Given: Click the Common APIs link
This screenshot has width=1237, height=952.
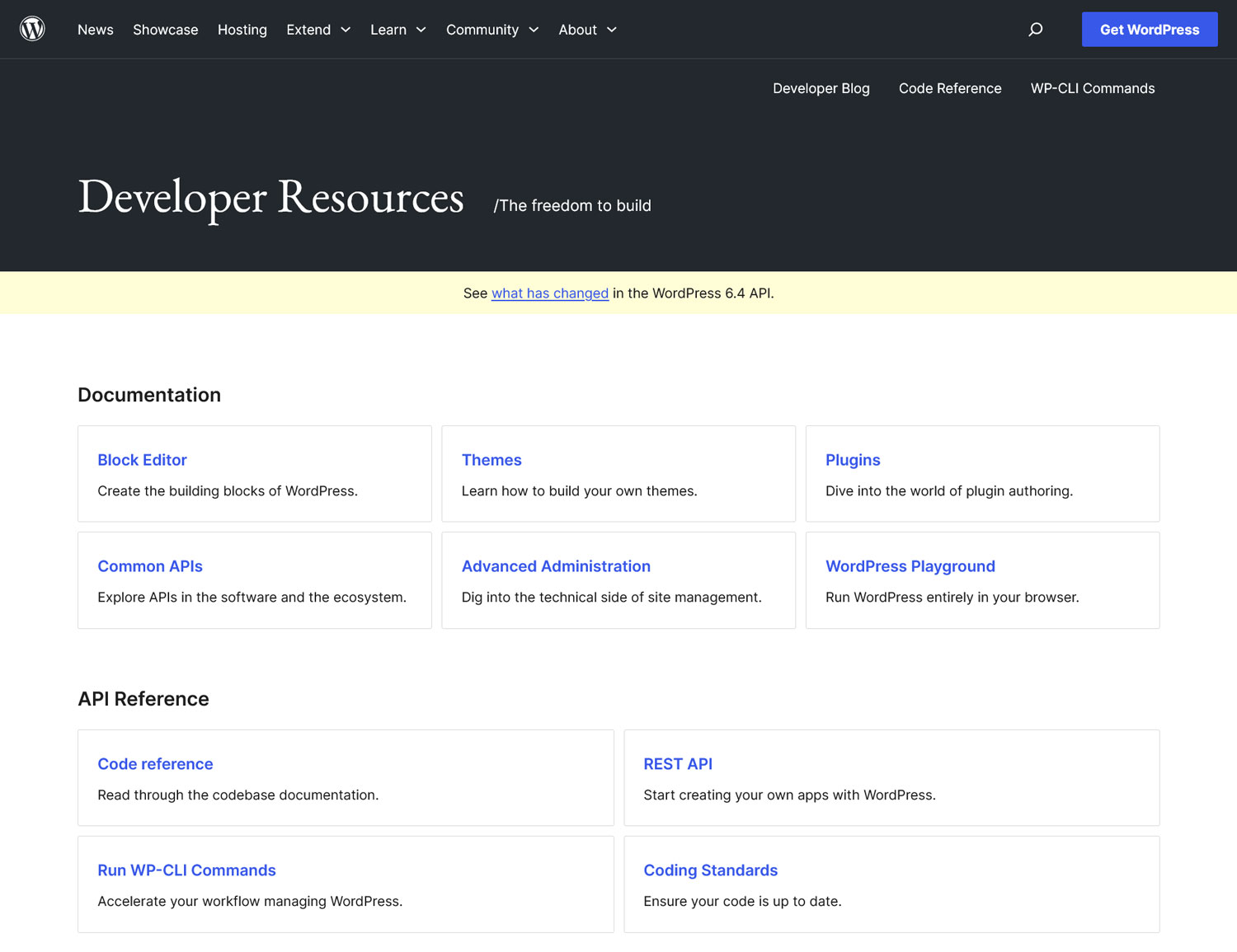Looking at the screenshot, I should point(149,566).
